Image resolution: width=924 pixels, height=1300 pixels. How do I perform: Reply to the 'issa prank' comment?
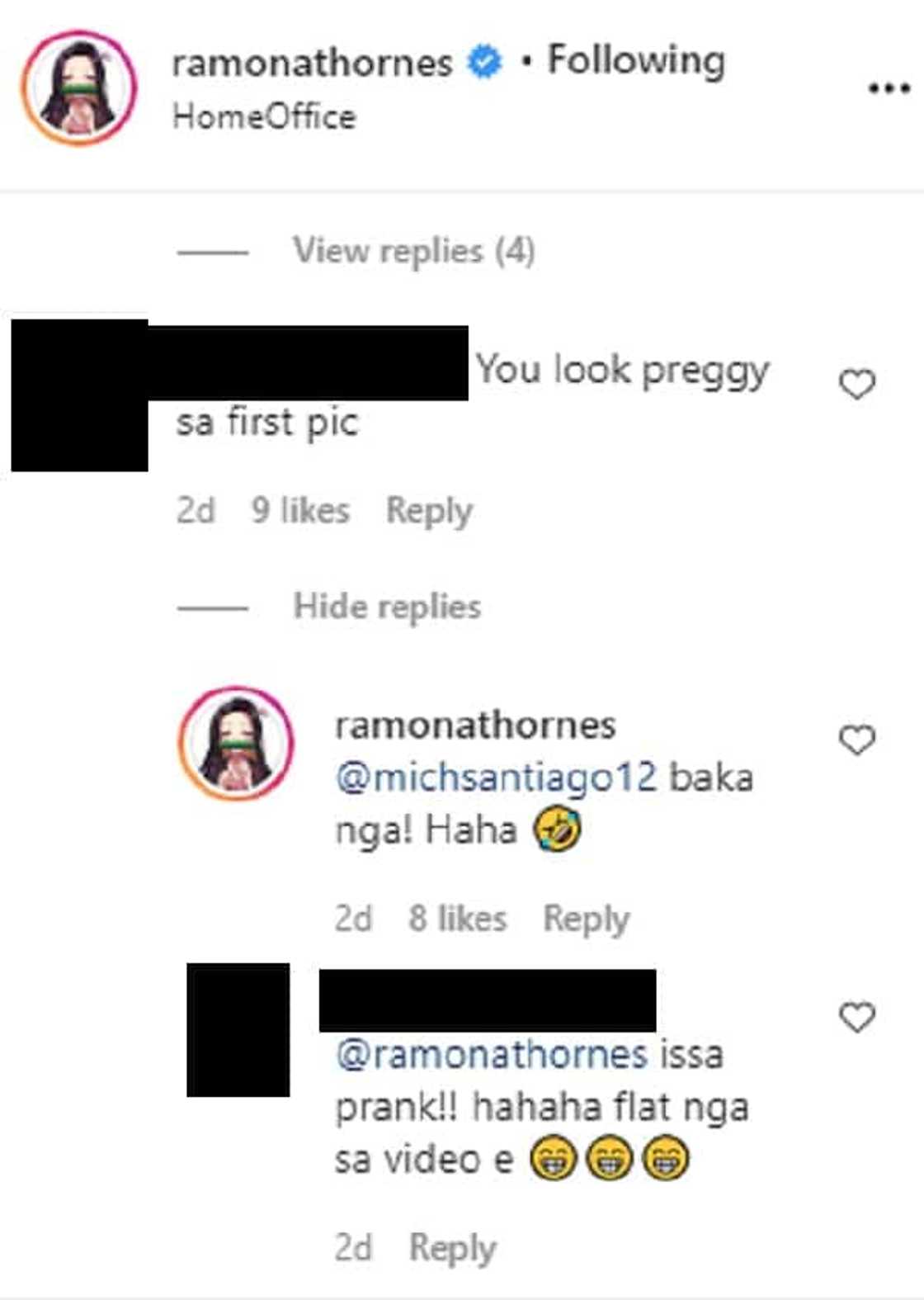coord(452,1247)
